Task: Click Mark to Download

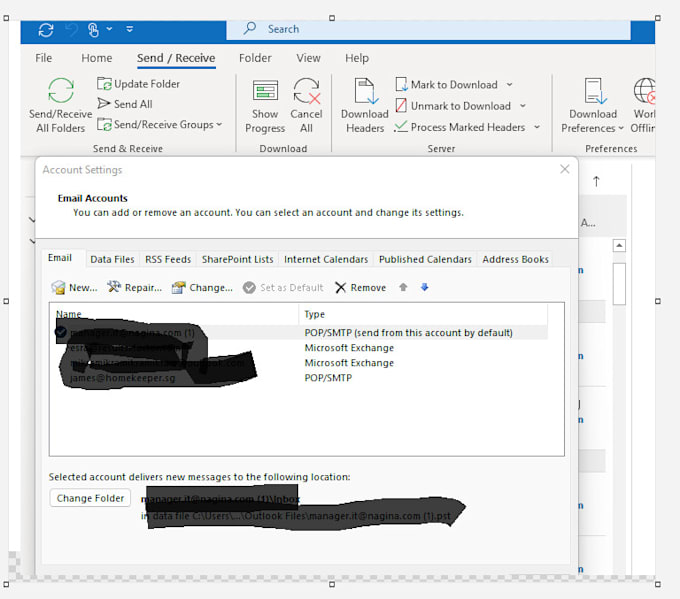Action: point(447,85)
